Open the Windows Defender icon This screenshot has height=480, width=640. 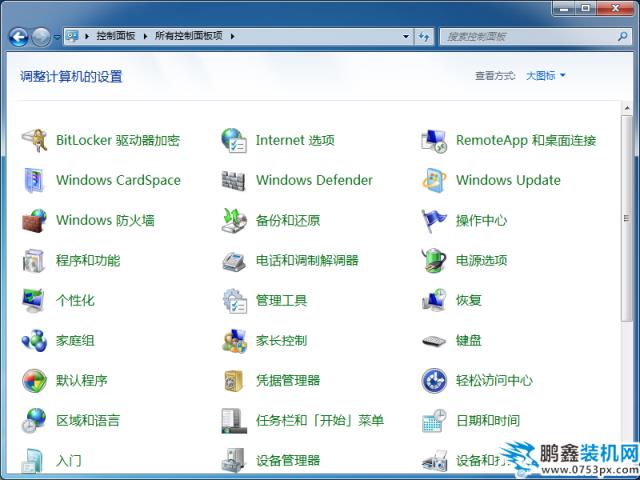[x=234, y=180]
